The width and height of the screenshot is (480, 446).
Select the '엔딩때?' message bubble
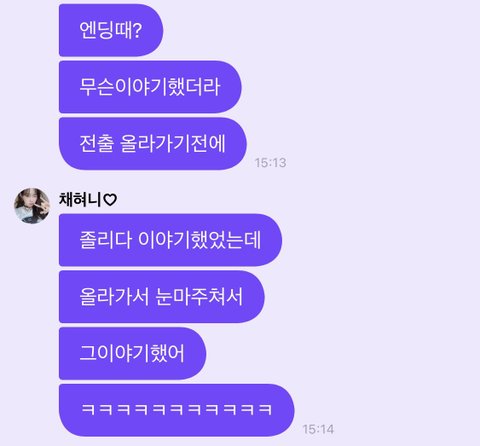click(x=111, y=30)
